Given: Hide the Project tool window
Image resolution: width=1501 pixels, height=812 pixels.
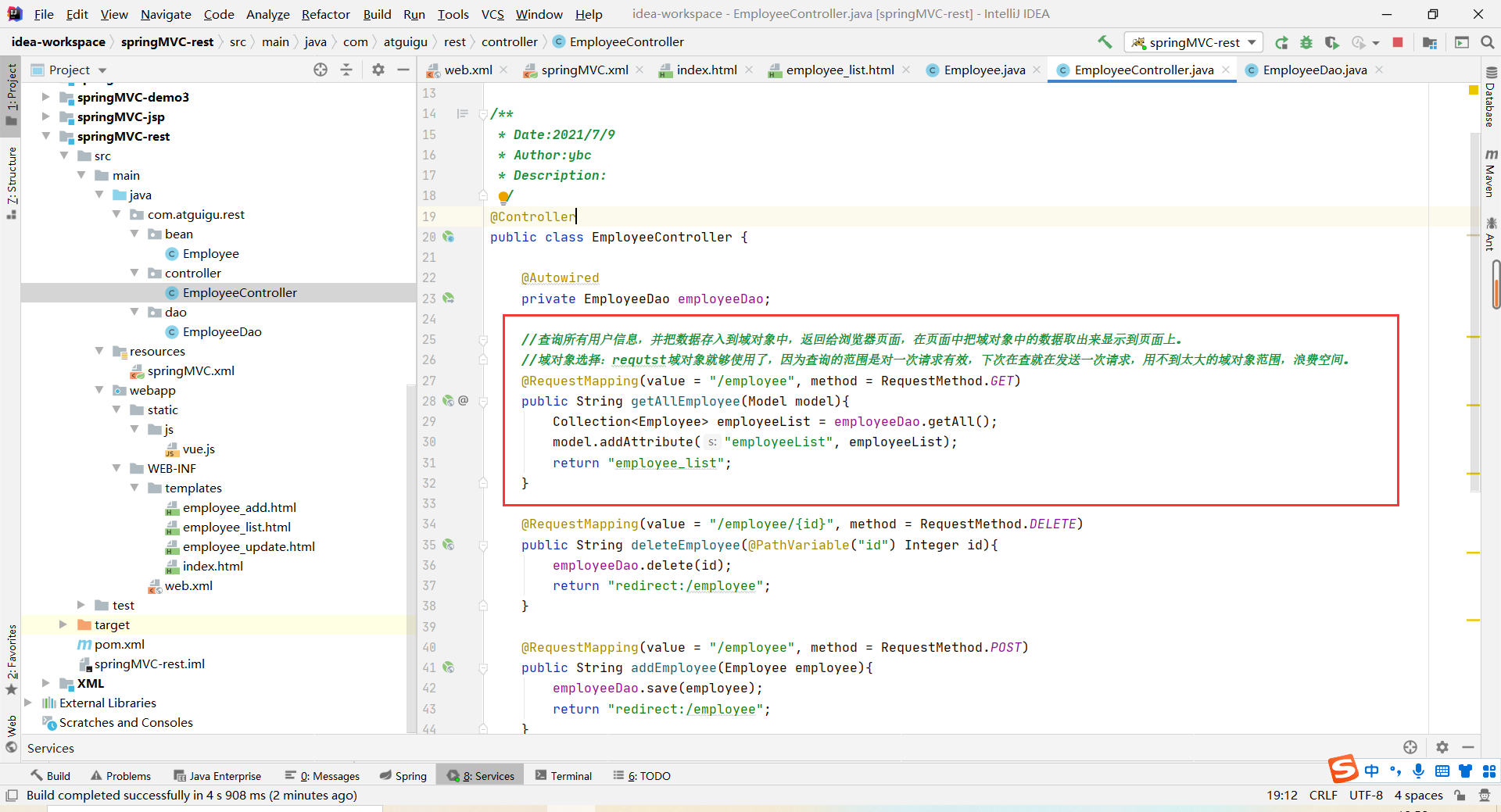Looking at the screenshot, I should coord(403,70).
